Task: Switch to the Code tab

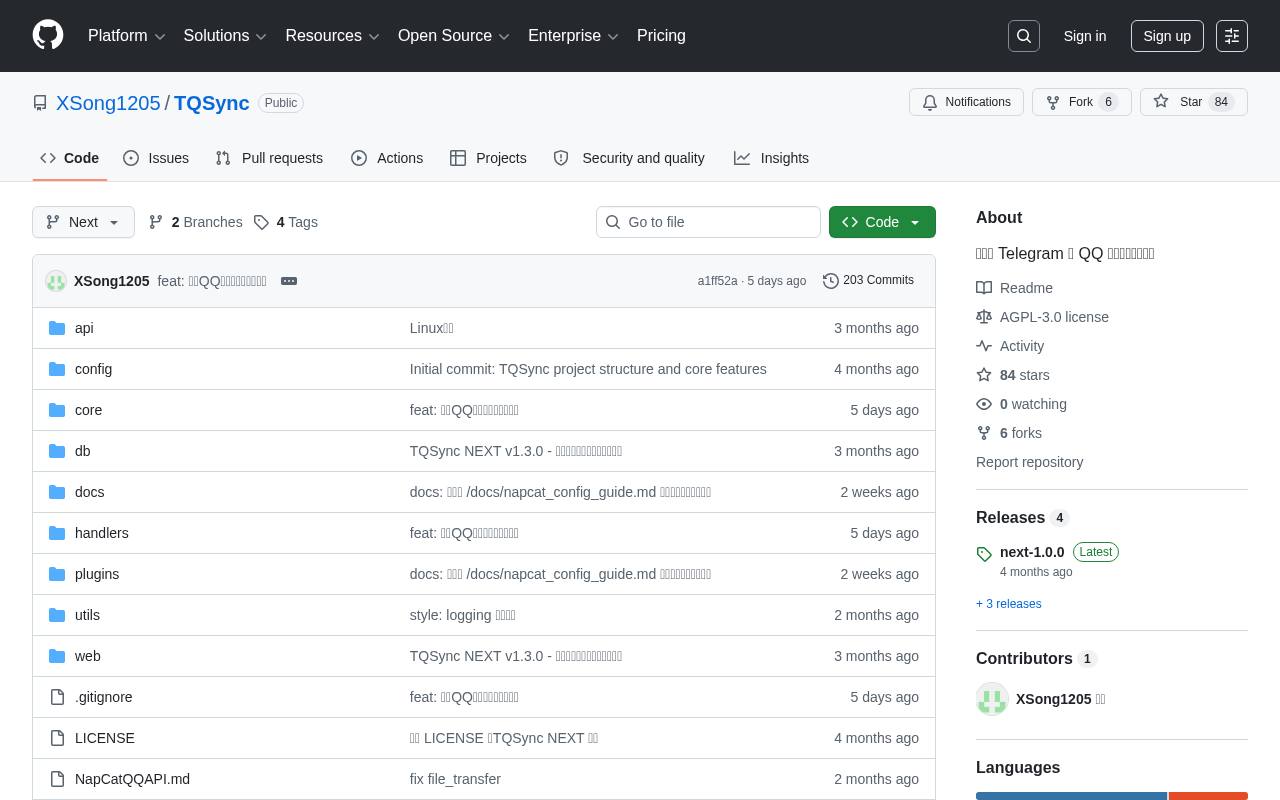Action: point(70,158)
